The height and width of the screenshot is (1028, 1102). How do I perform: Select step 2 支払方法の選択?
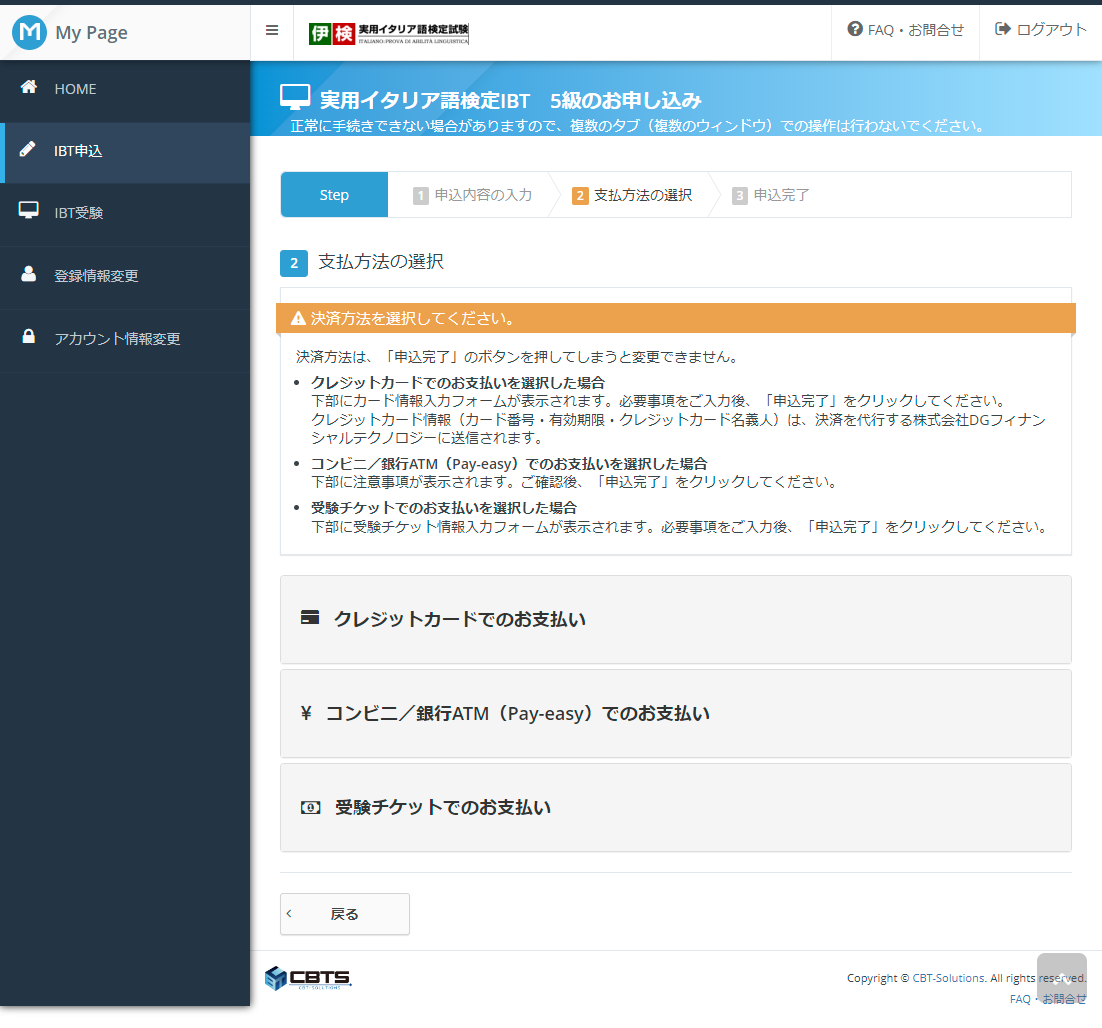(632, 195)
